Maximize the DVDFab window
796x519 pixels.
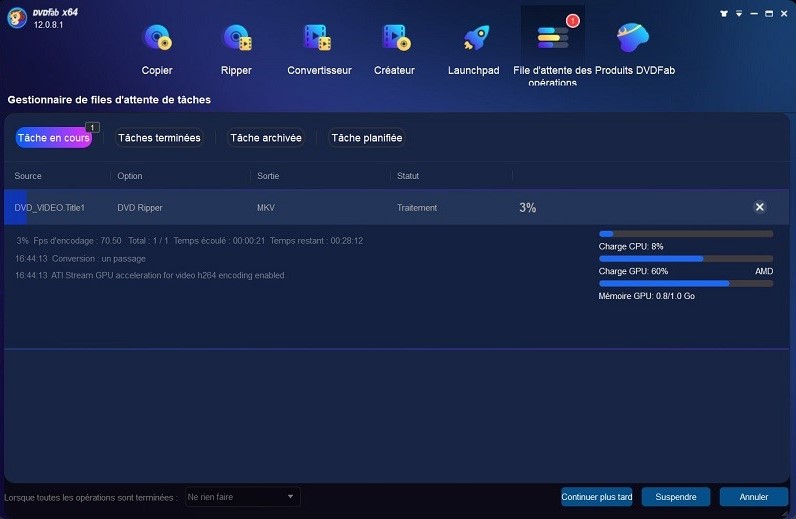pos(769,14)
